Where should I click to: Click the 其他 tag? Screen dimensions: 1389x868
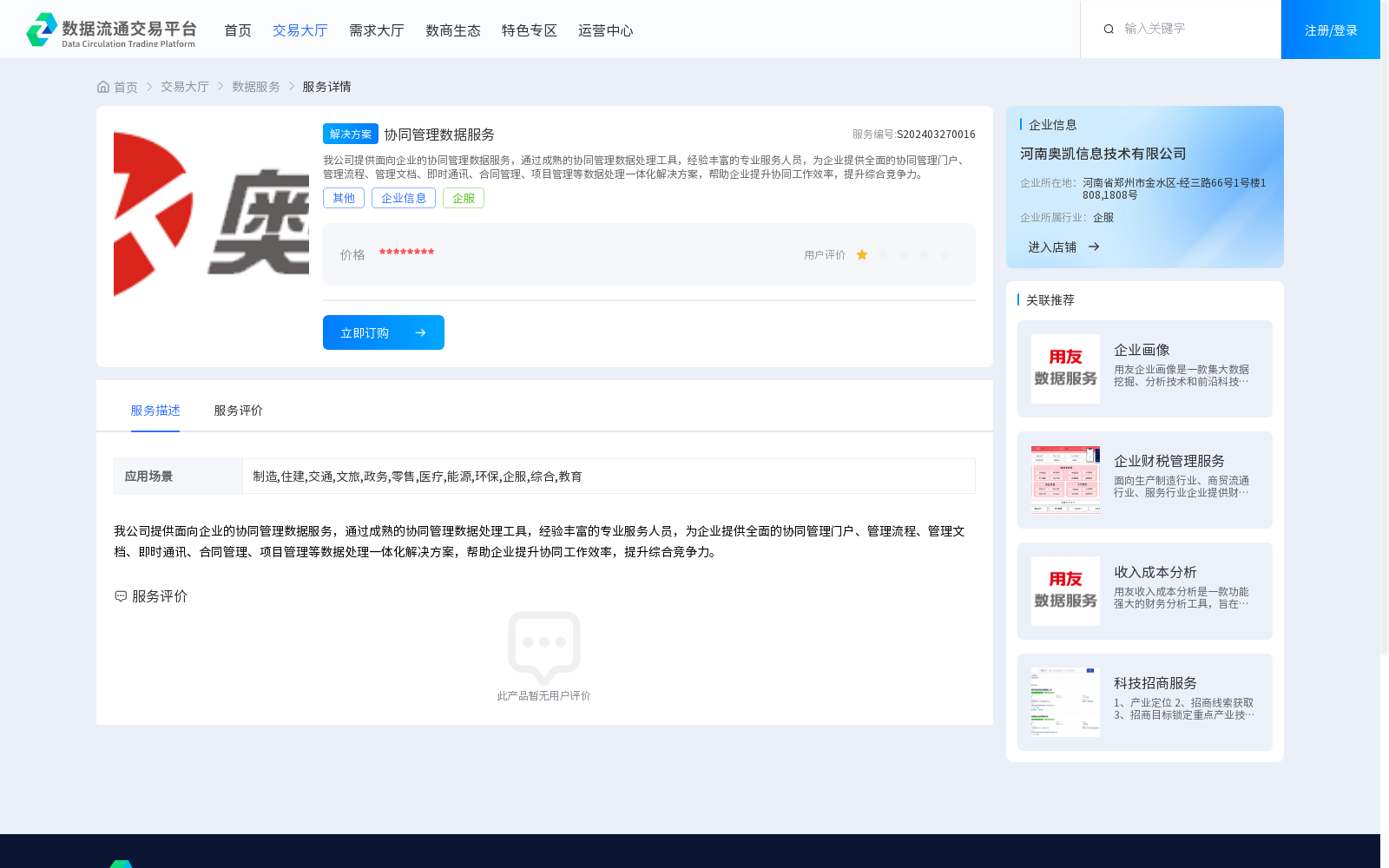pyautogui.click(x=344, y=198)
